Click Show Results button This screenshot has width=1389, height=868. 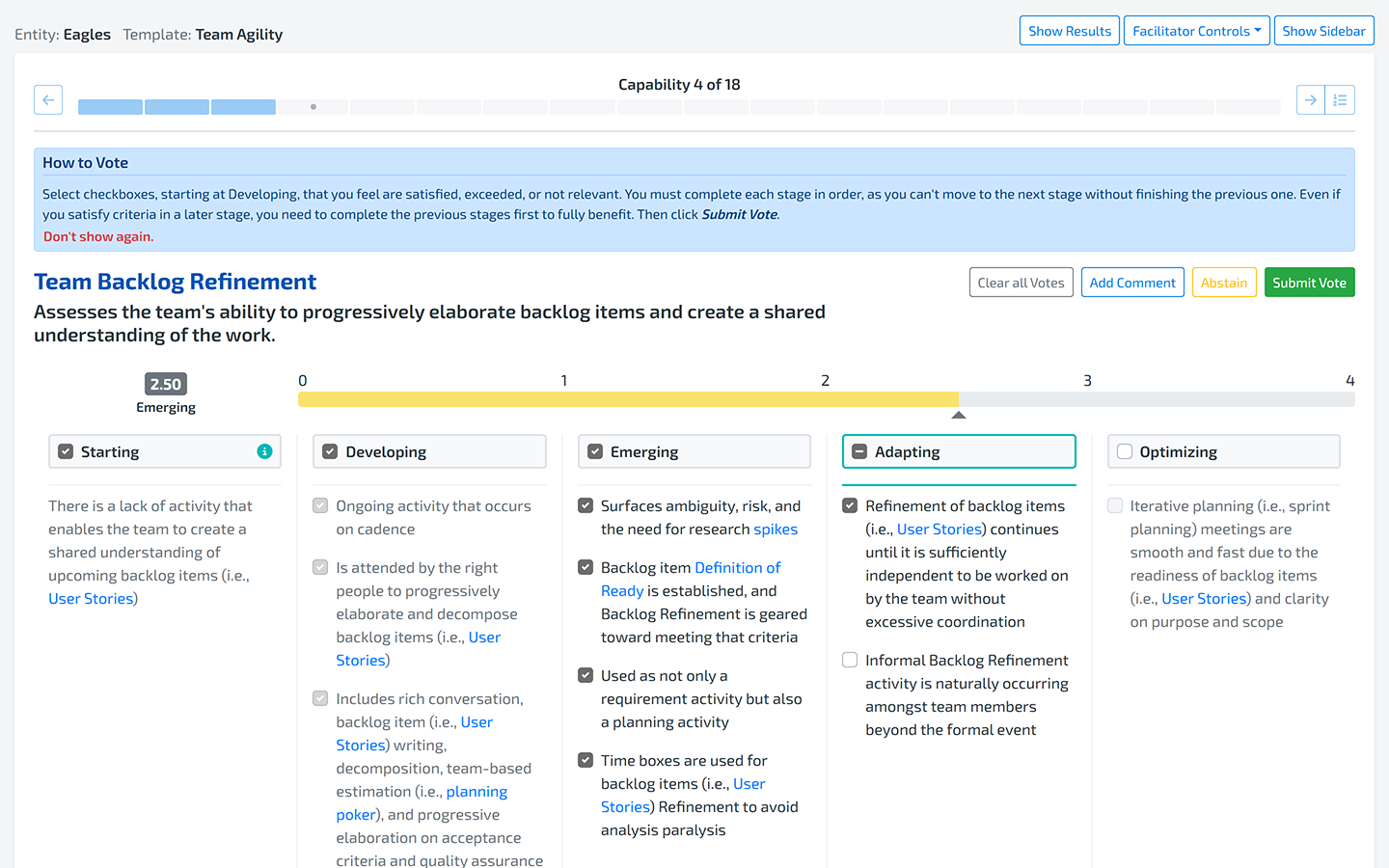coord(1069,31)
